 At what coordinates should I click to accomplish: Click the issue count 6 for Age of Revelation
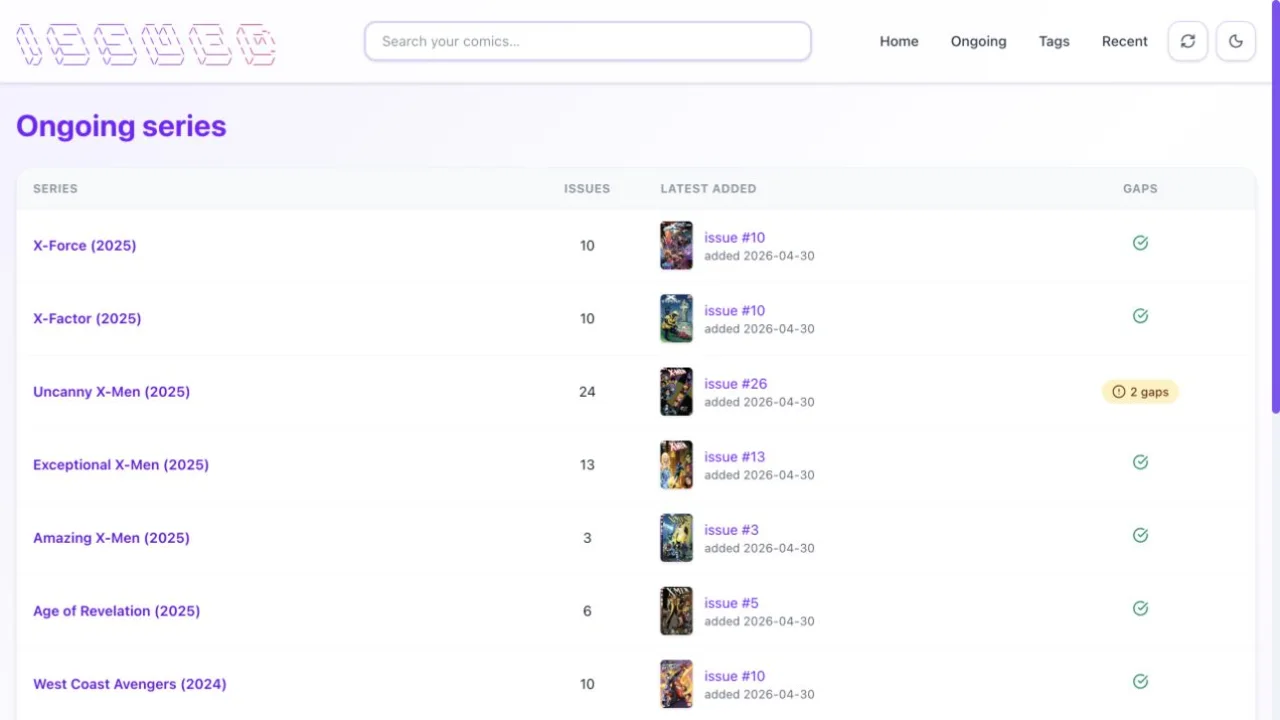click(587, 610)
